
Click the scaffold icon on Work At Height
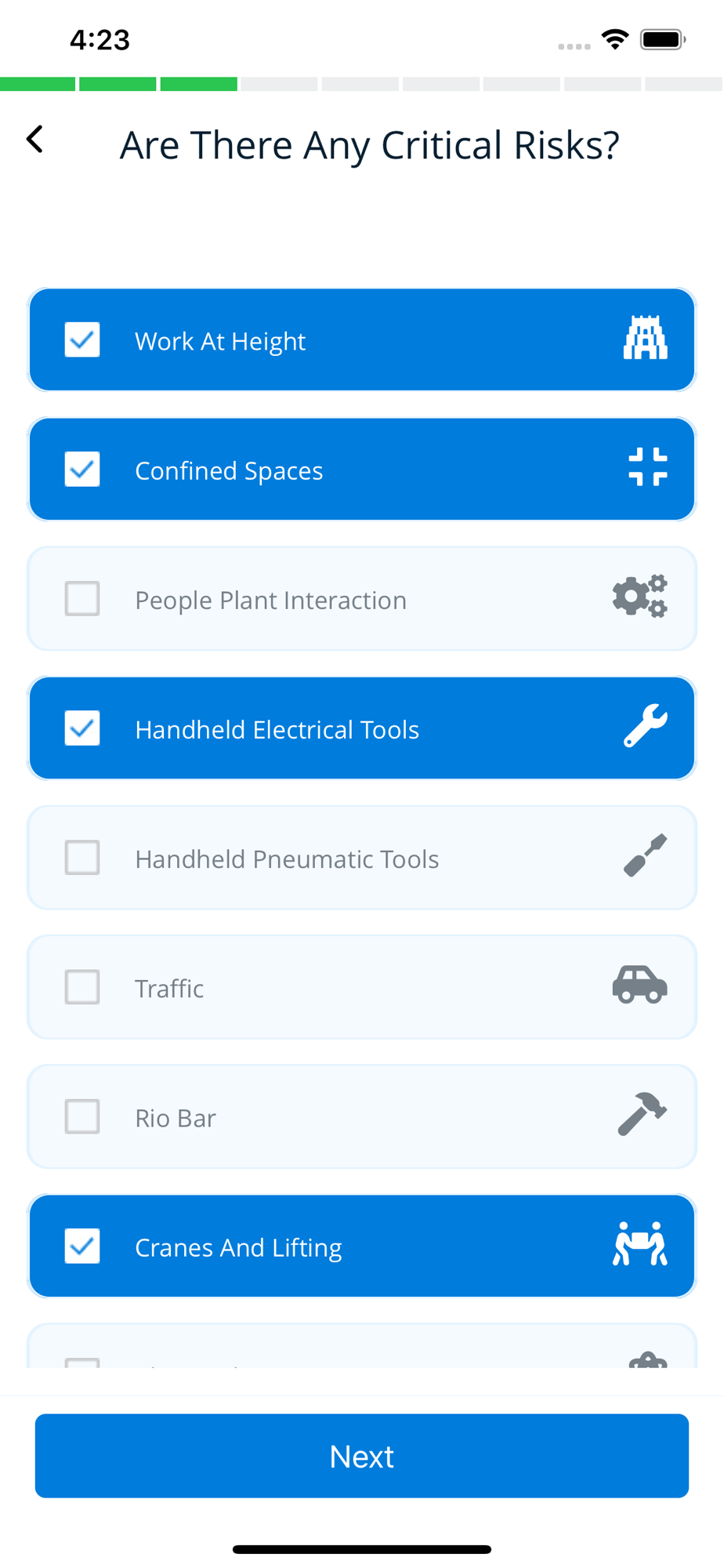pos(645,339)
